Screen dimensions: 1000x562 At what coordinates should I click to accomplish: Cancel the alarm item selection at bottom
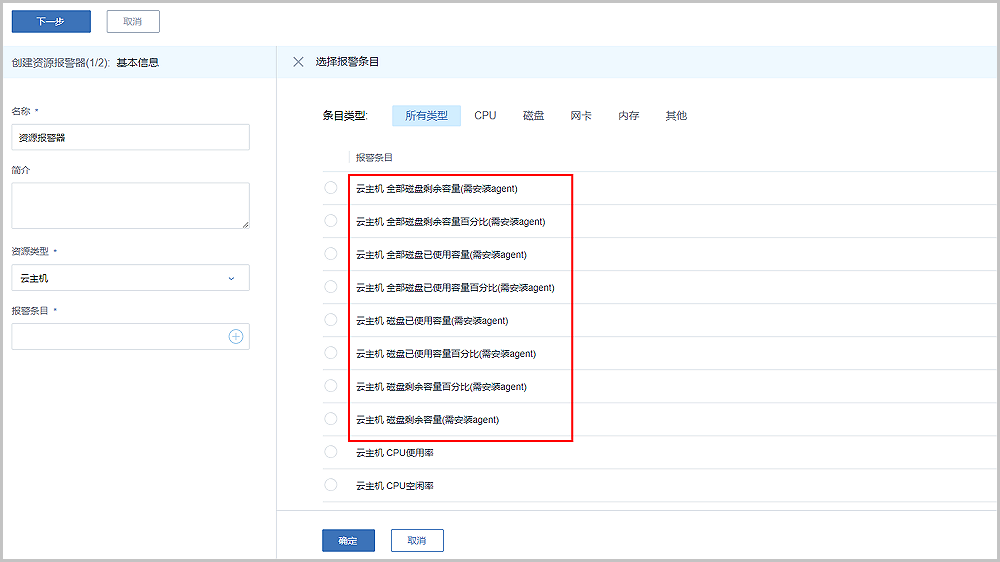417,541
